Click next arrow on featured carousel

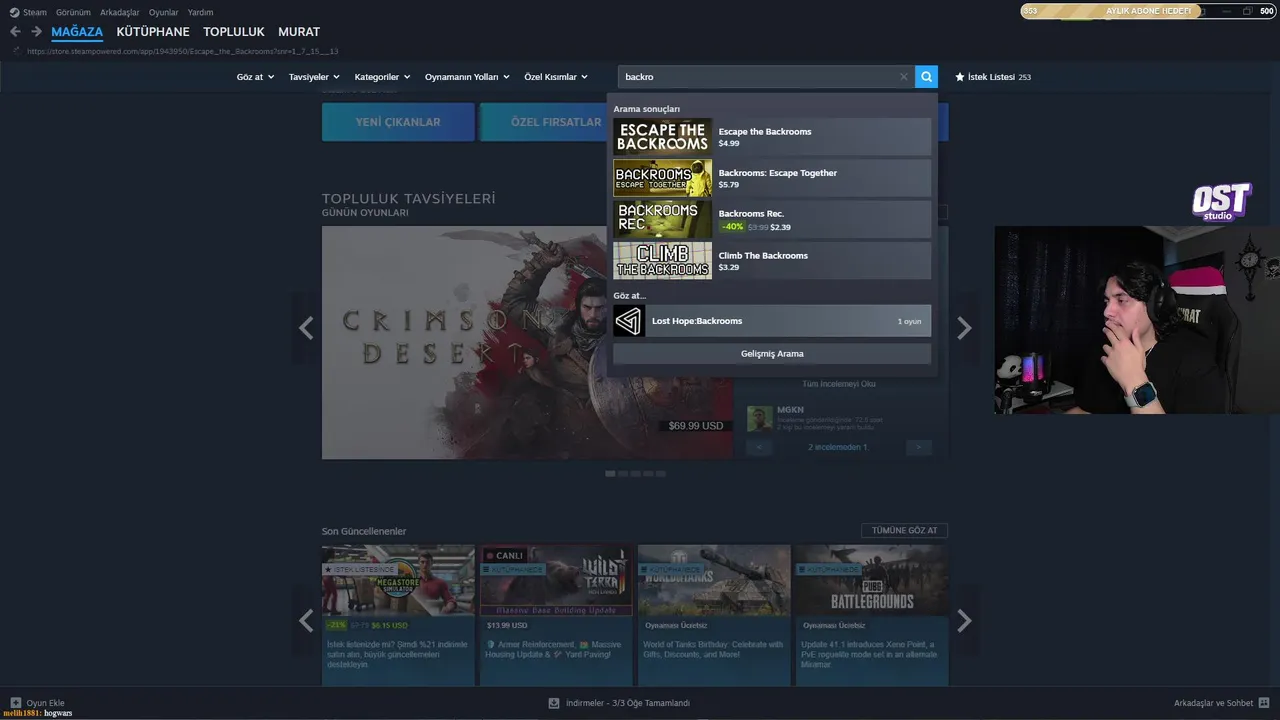point(964,327)
